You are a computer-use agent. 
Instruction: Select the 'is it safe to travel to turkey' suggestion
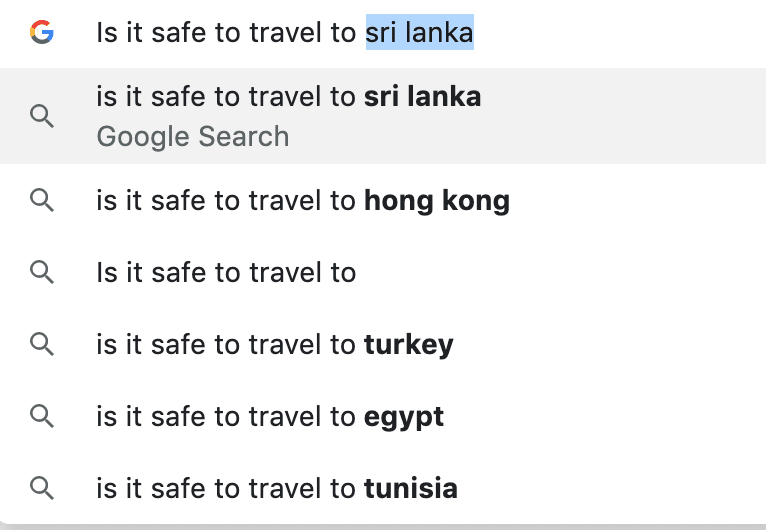(x=383, y=344)
